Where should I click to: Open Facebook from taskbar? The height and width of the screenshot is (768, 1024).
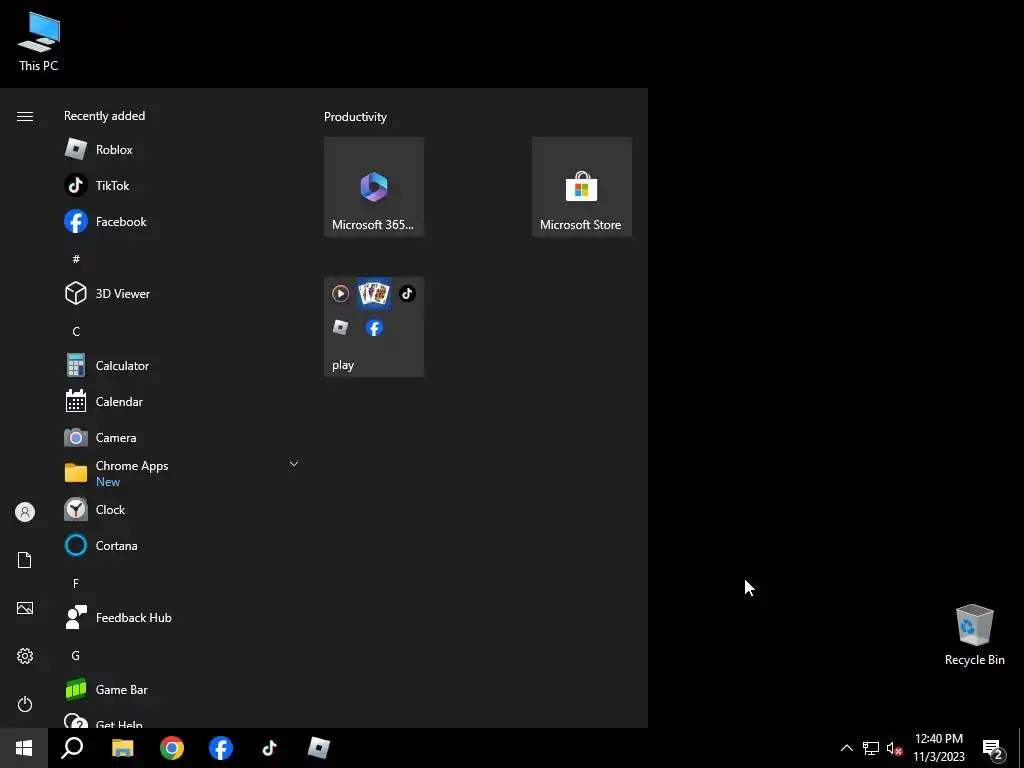coord(221,748)
